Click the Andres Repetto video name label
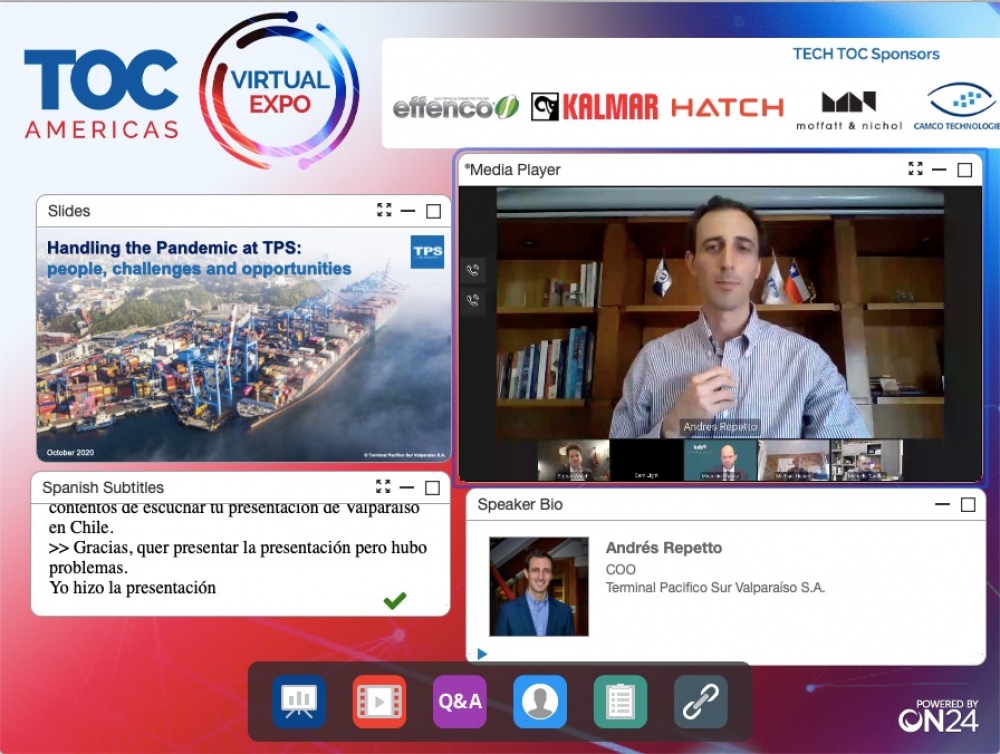This screenshot has height=754, width=1000. (720, 426)
